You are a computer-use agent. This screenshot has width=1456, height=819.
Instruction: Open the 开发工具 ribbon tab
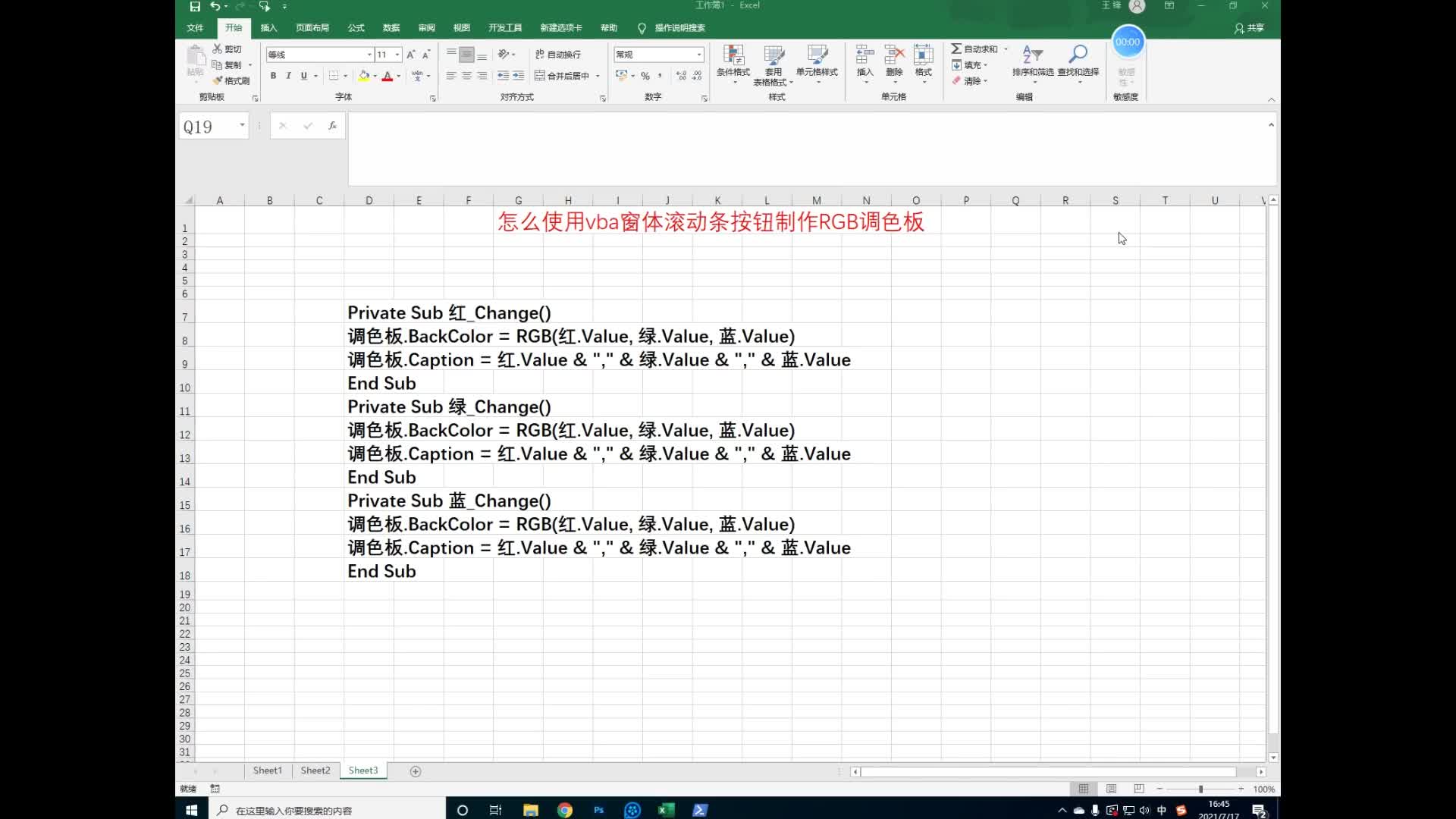(505, 28)
